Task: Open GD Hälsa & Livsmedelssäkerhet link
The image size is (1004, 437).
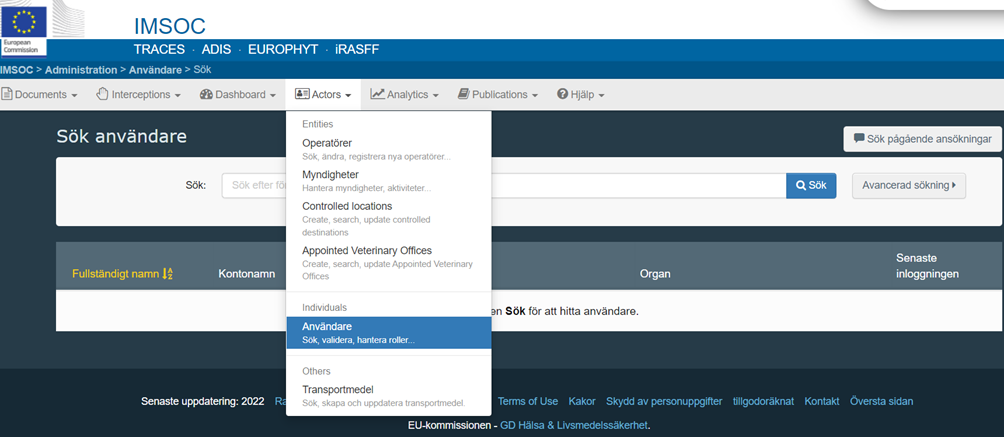Action: pyautogui.click(x=574, y=425)
